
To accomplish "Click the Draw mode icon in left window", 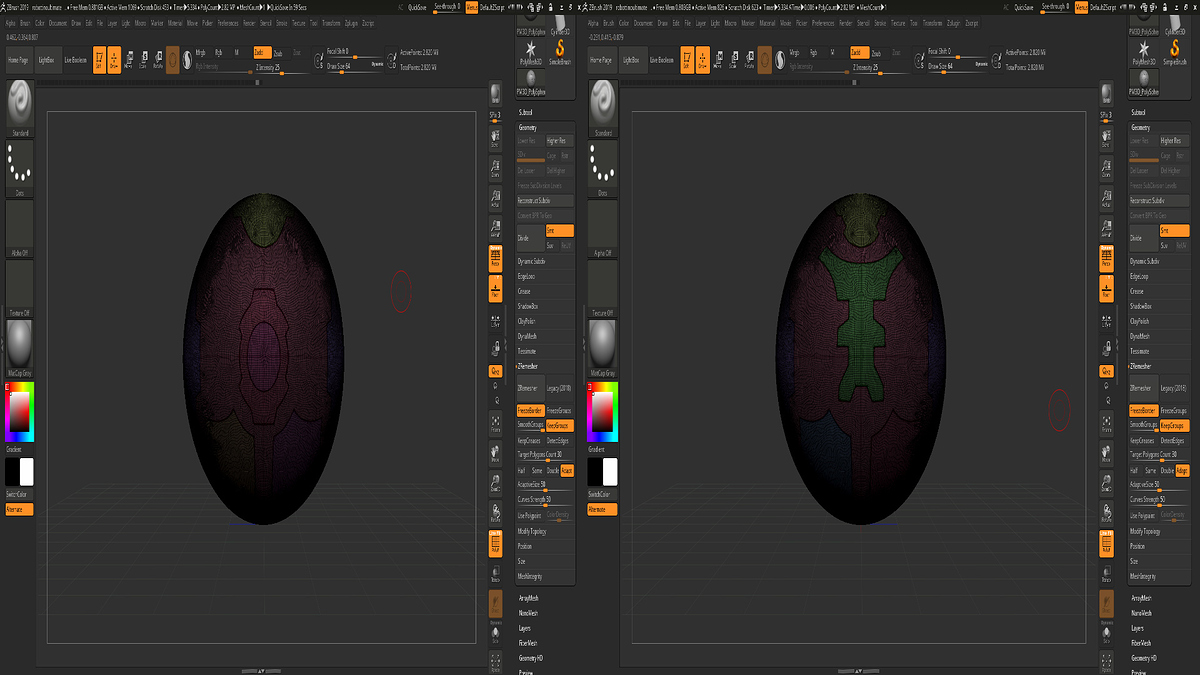I will click(115, 60).
